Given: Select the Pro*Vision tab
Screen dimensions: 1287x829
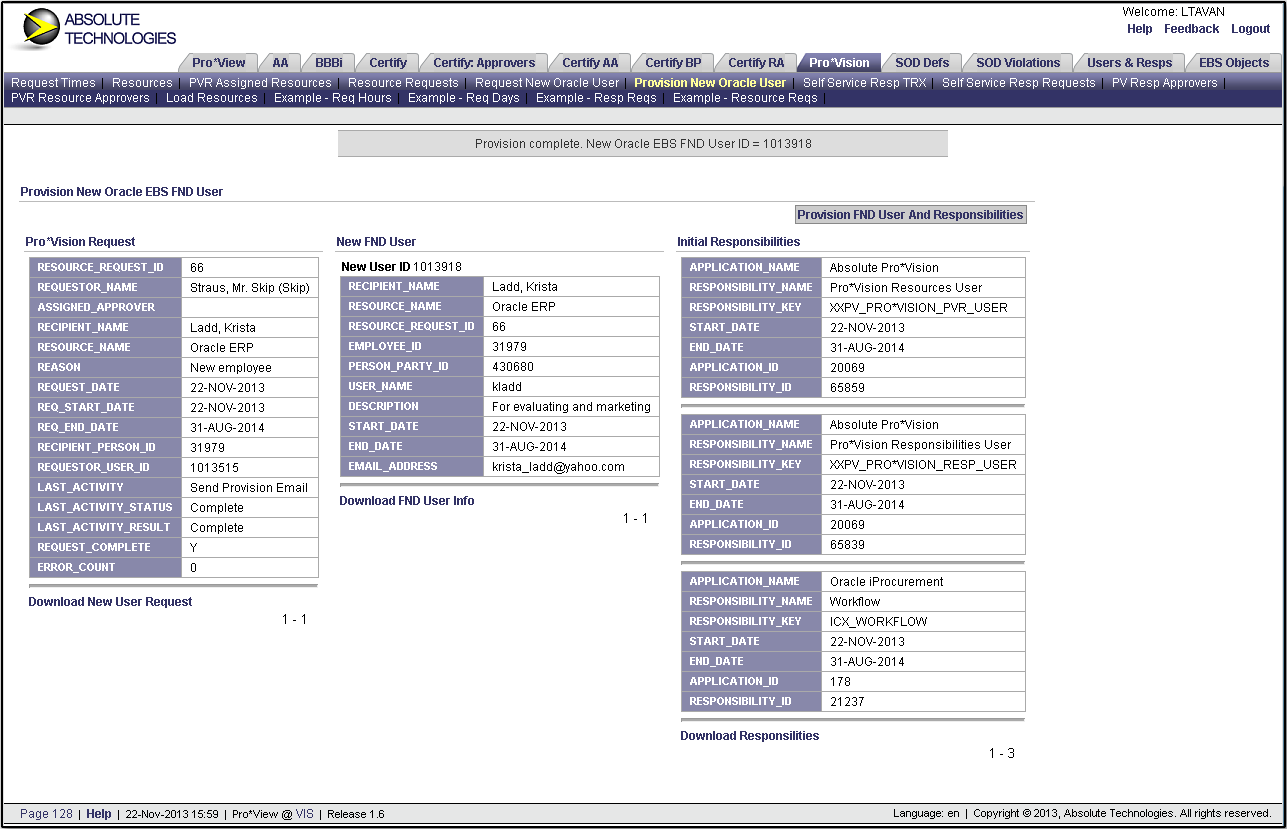Looking at the screenshot, I should 839,62.
